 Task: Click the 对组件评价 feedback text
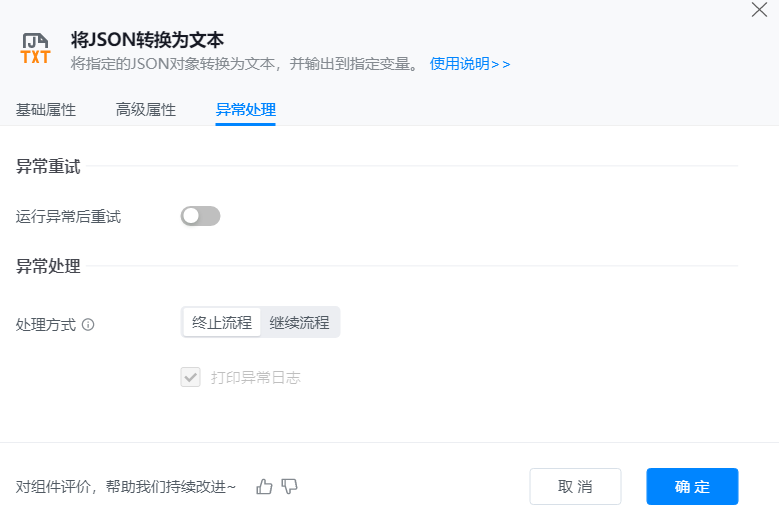point(126,487)
